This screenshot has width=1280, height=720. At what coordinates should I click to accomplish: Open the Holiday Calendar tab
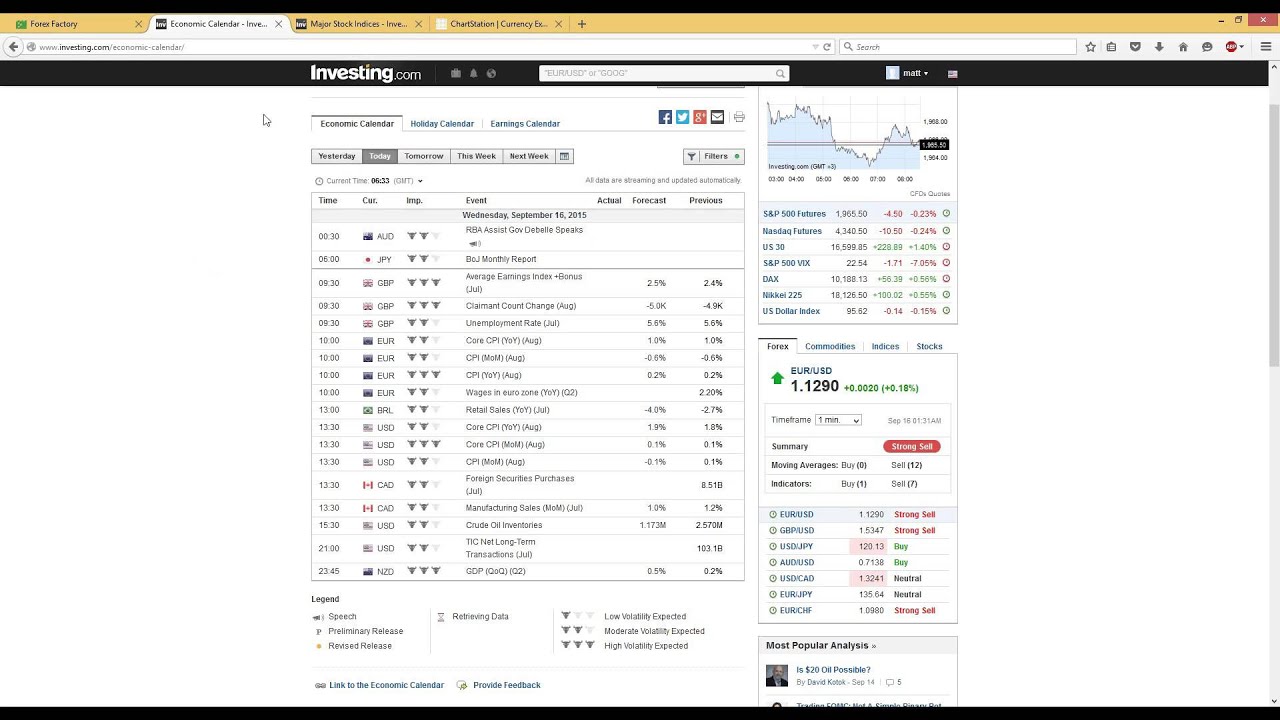(442, 124)
